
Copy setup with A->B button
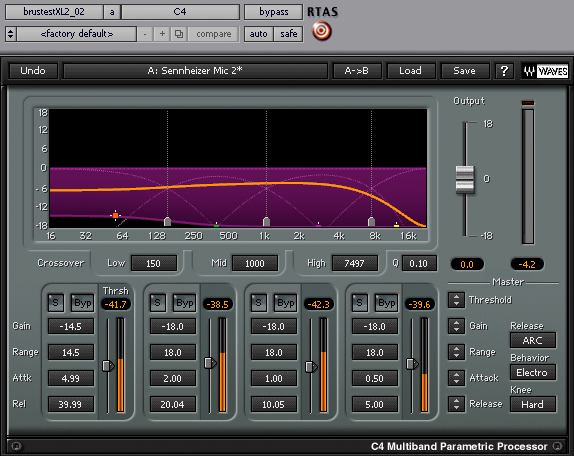click(x=357, y=71)
